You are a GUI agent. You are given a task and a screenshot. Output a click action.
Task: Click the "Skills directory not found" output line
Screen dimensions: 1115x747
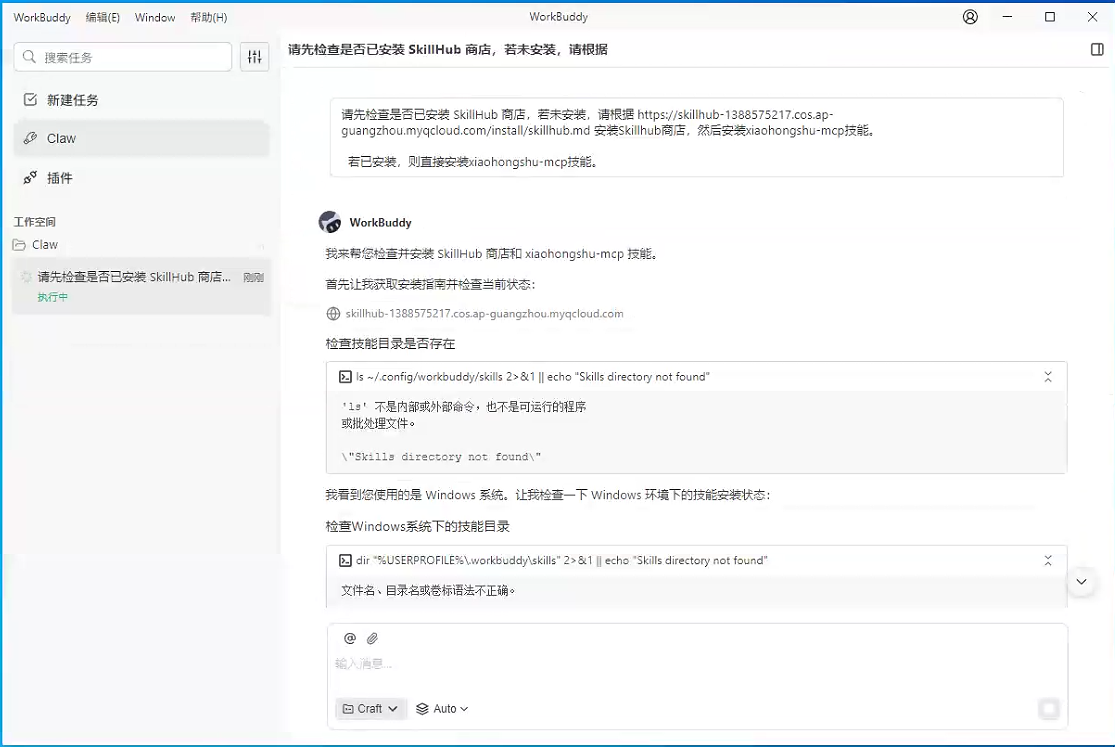coord(441,457)
